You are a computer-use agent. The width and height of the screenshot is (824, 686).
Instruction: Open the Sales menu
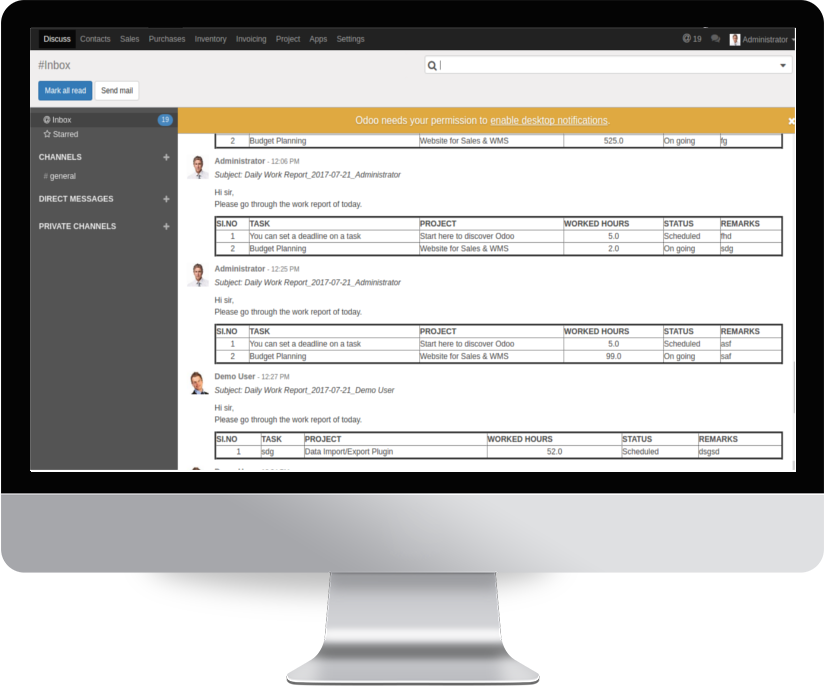tap(129, 39)
